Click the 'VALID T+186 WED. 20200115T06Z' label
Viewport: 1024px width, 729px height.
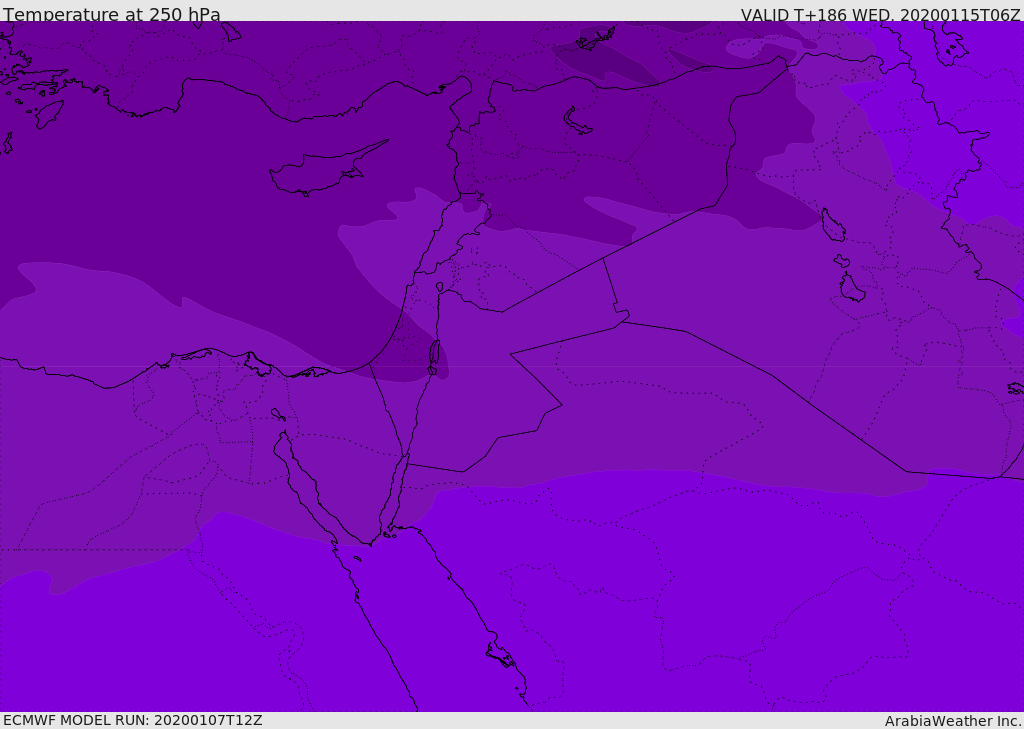tap(880, 14)
